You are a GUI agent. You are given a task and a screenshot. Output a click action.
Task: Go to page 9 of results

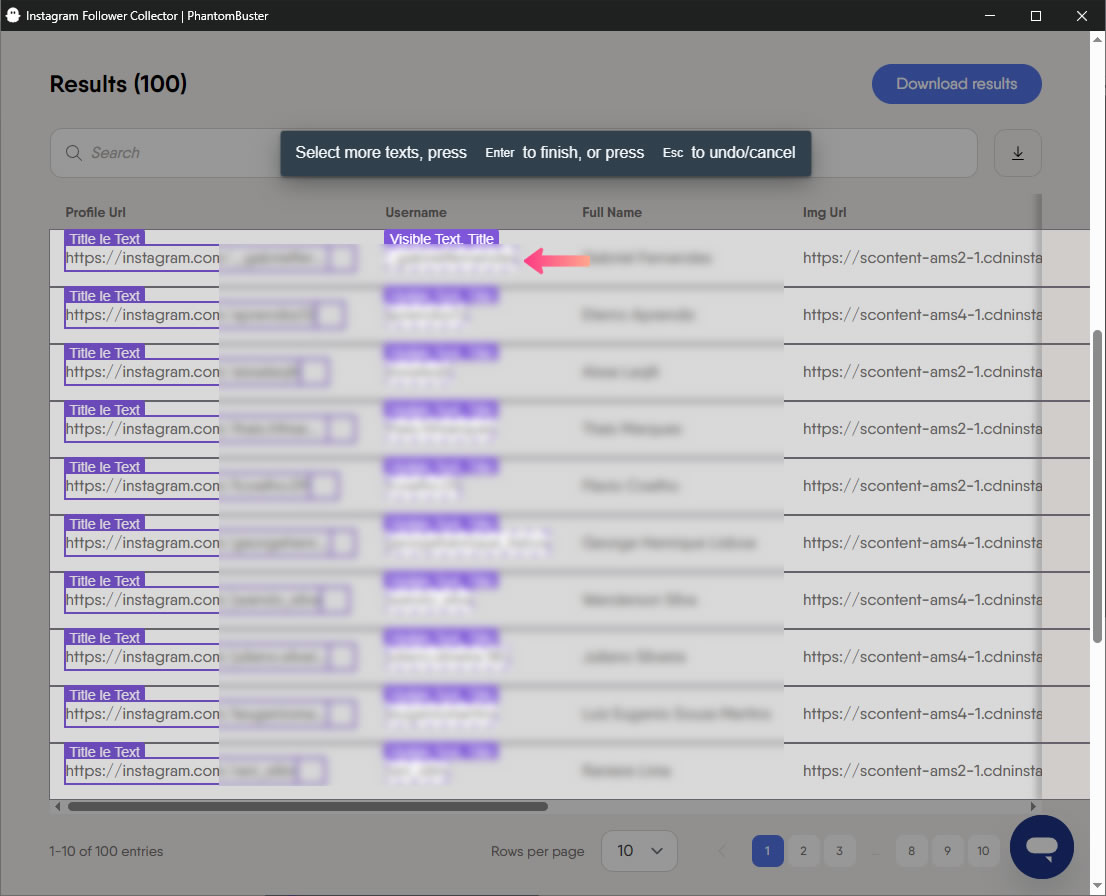point(947,851)
